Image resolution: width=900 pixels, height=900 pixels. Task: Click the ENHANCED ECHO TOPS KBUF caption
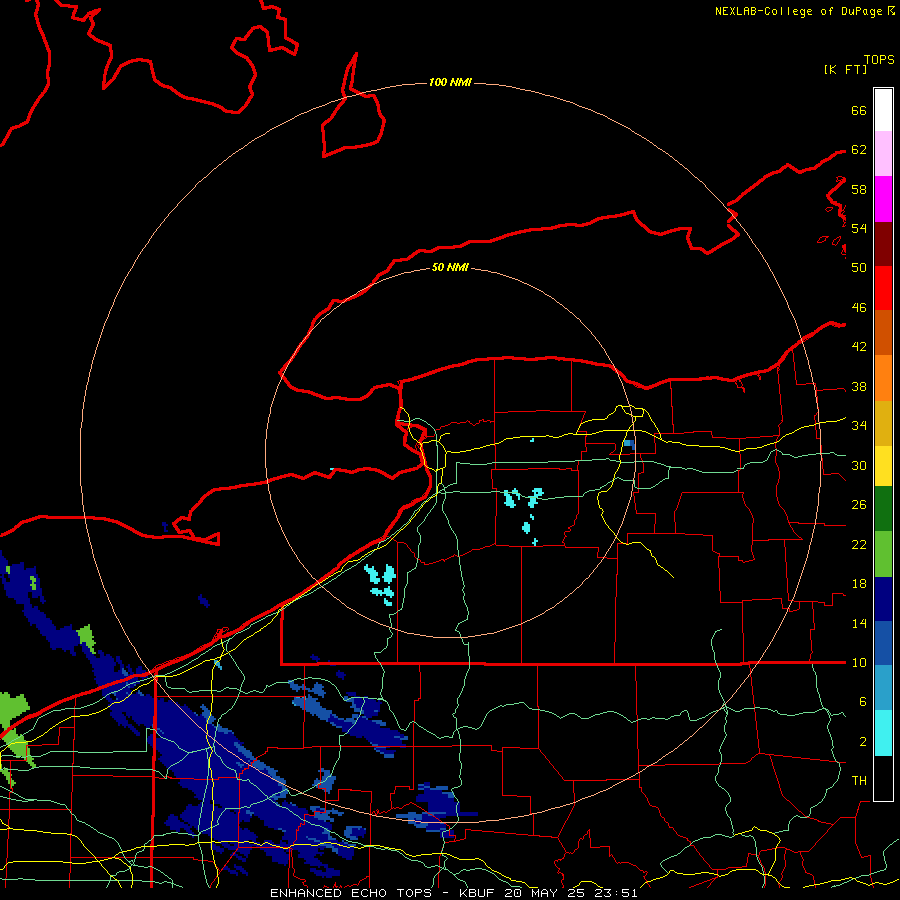coord(454,893)
